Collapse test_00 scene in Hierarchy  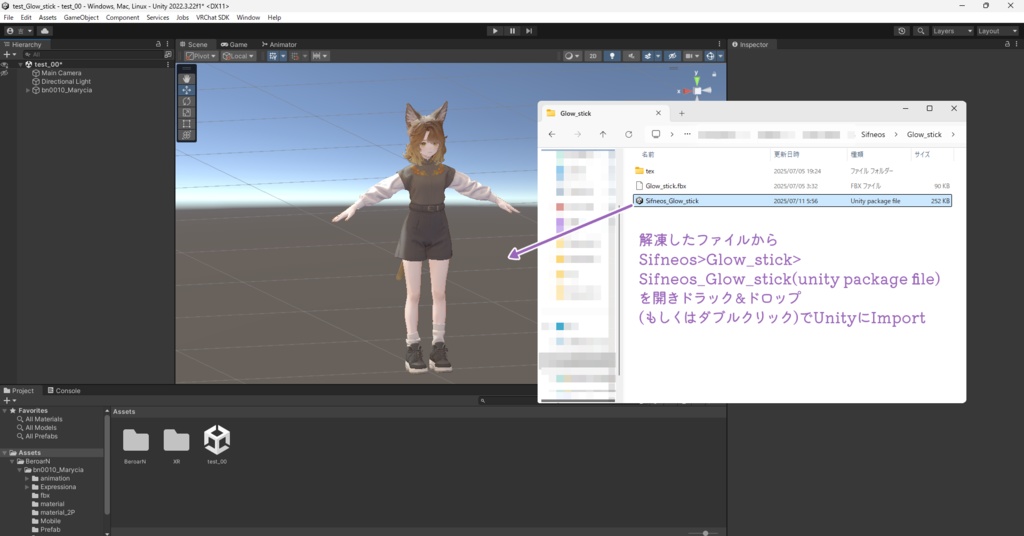click(x=20, y=65)
